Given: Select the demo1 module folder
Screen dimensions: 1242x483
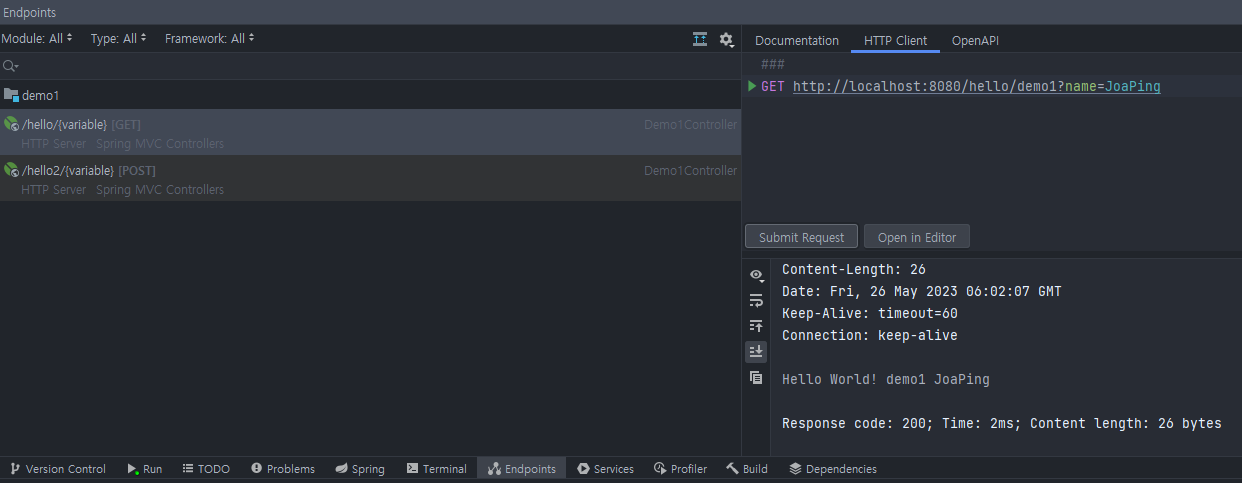Looking at the screenshot, I should pyautogui.click(x=370, y=95).
